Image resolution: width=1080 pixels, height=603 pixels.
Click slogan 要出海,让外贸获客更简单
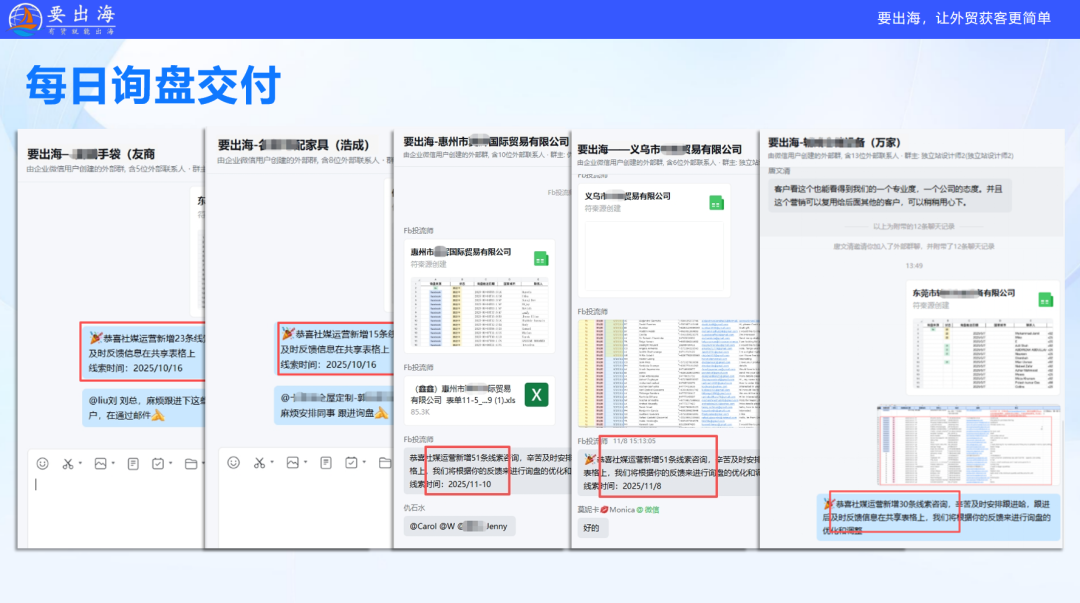pos(964,19)
